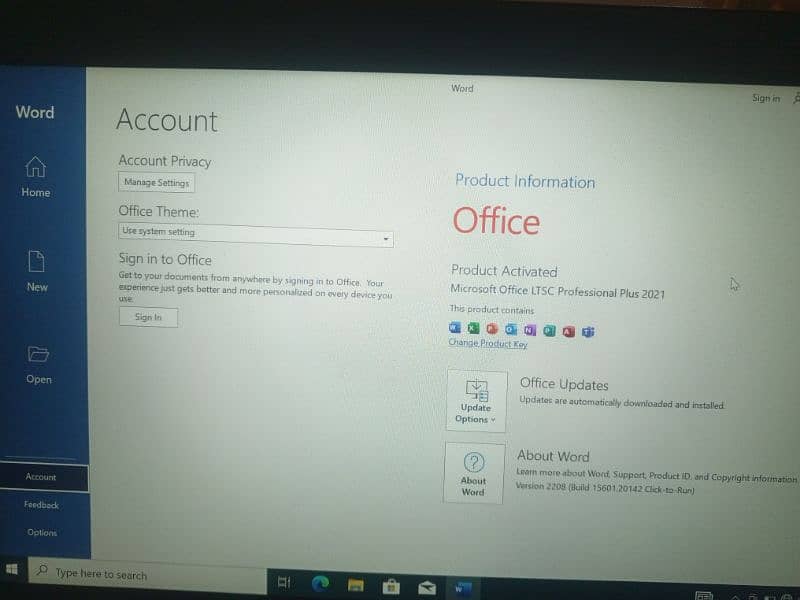Click the Home icon in Word sidebar
Screen dimensions: 800x600
point(35,167)
